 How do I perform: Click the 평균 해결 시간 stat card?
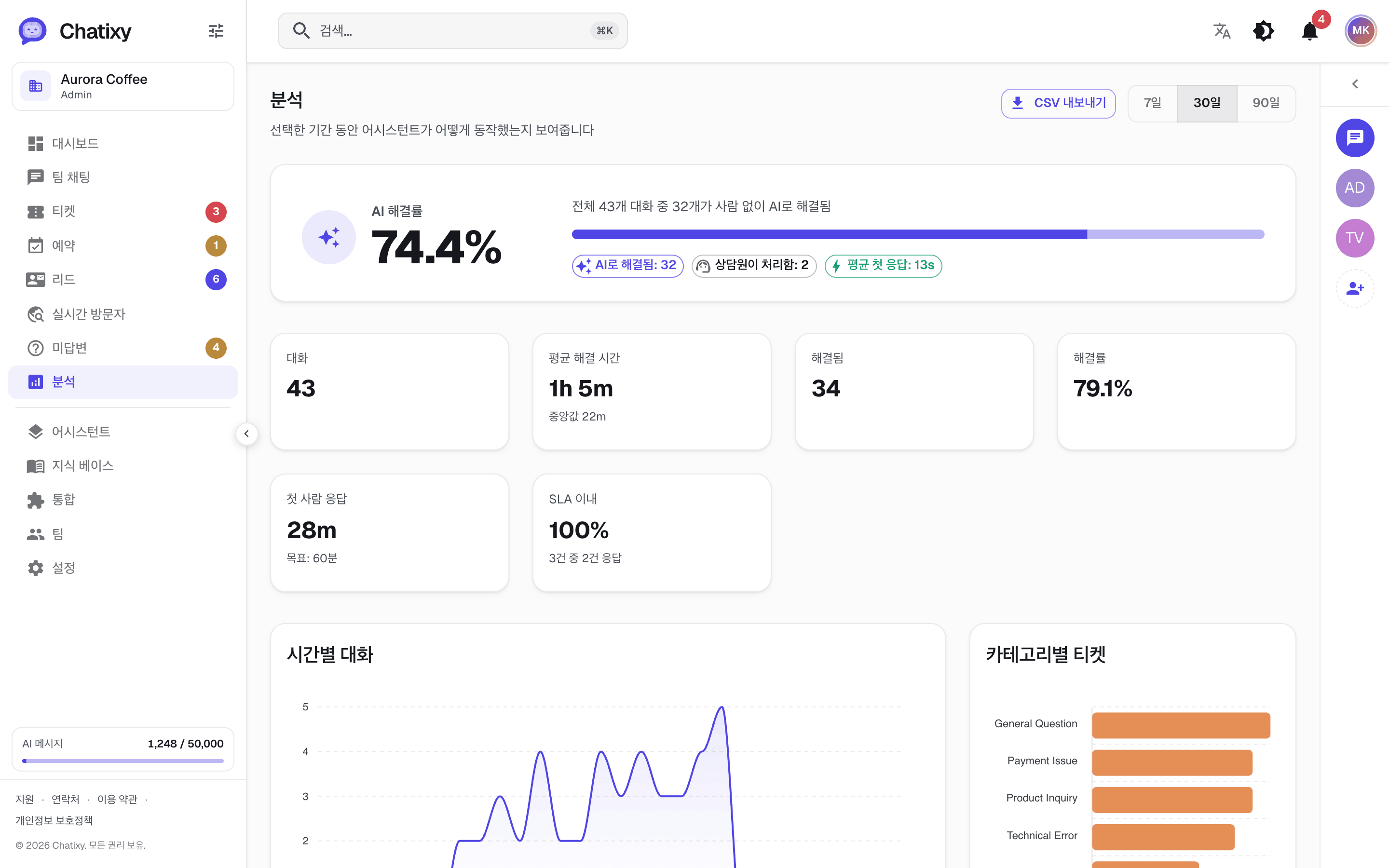click(652, 392)
